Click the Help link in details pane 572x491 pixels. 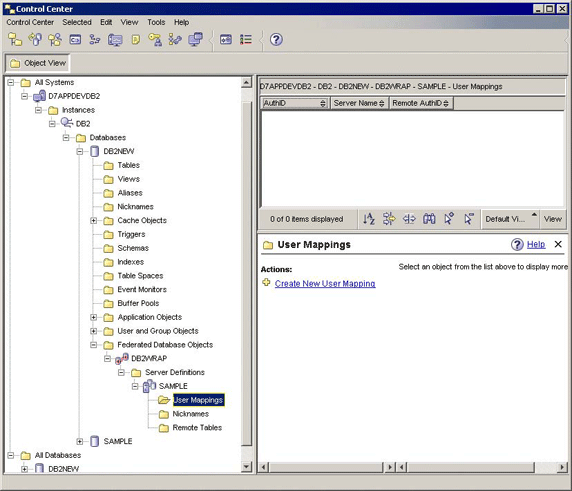tap(536, 244)
